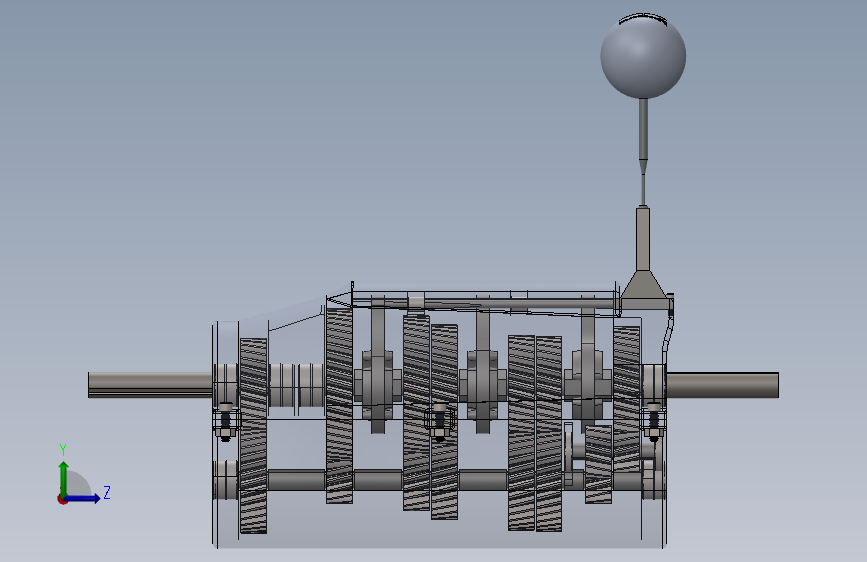Select the bolt on the right housing wall
The width and height of the screenshot is (867, 562).
tap(654, 422)
